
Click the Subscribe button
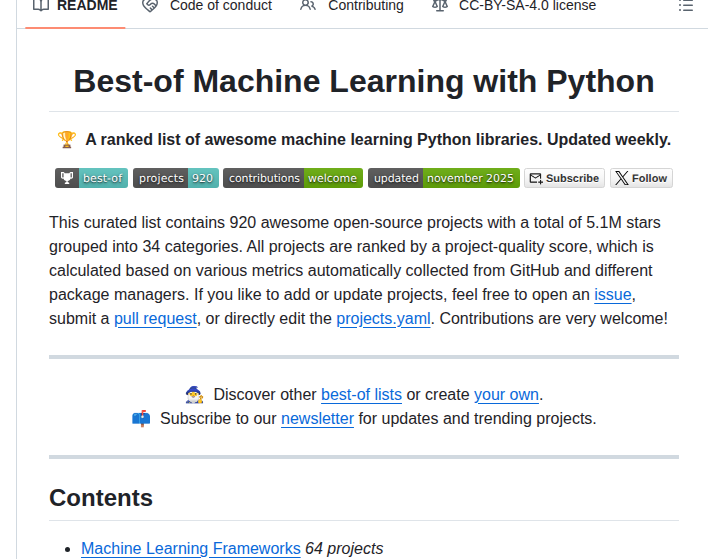[564, 178]
